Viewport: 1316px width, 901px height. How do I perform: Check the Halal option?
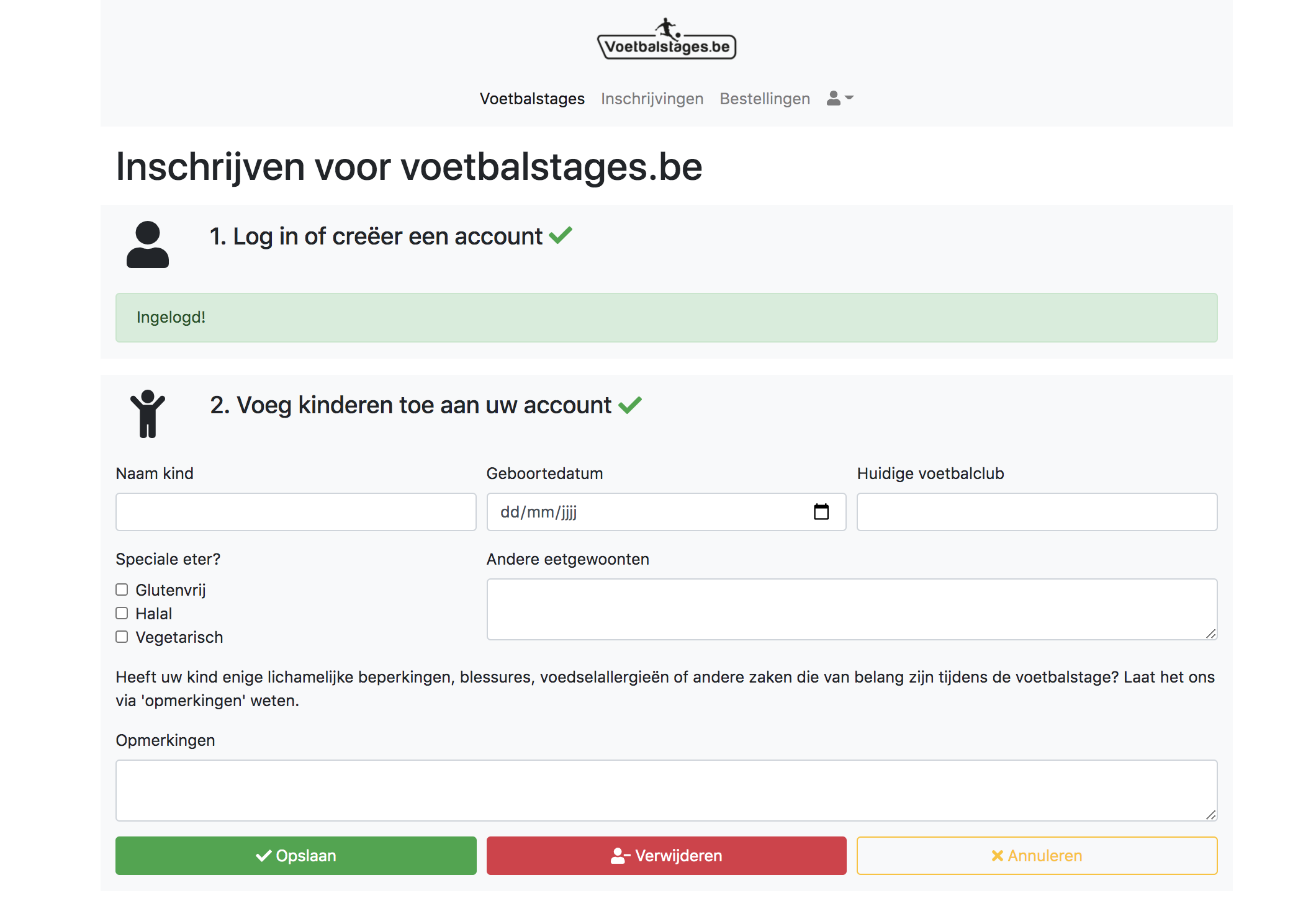(122, 613)
